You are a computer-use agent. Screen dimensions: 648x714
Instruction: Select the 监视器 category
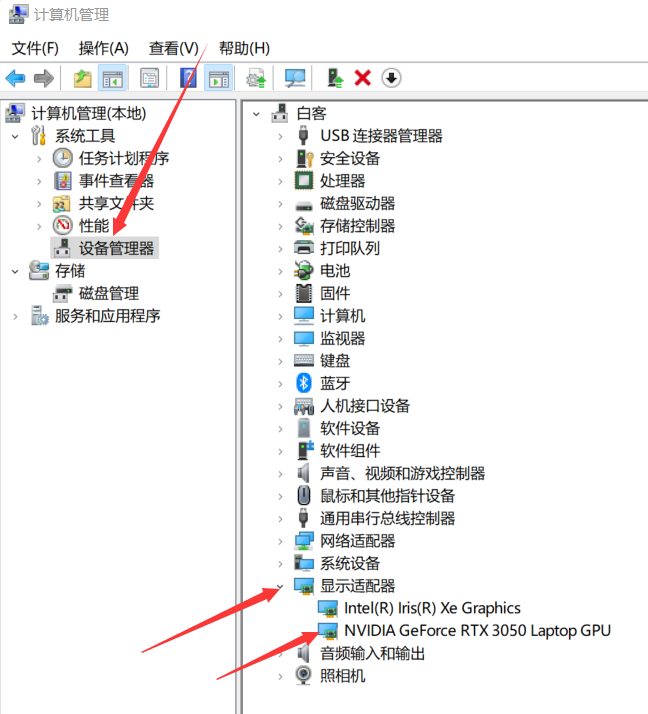click(342, 338)
